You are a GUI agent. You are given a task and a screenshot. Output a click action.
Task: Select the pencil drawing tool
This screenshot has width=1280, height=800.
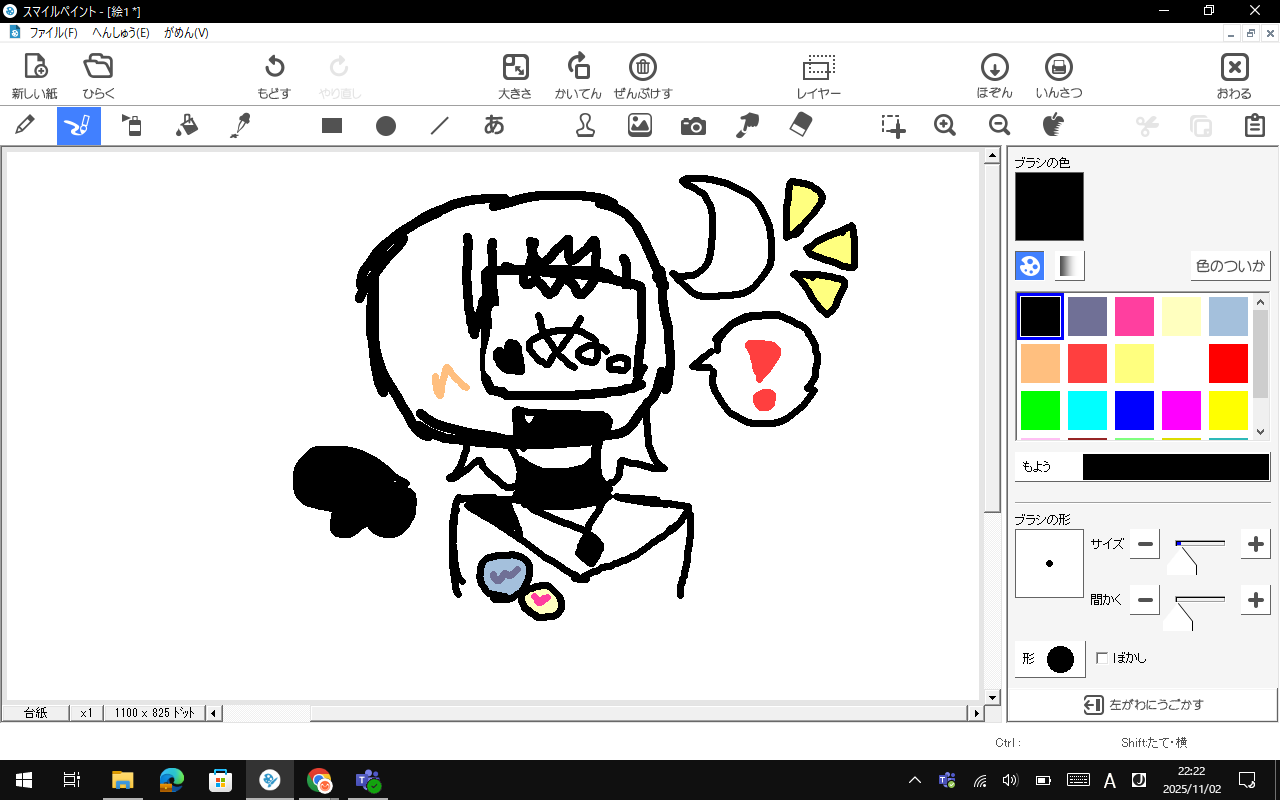(25, 125)
